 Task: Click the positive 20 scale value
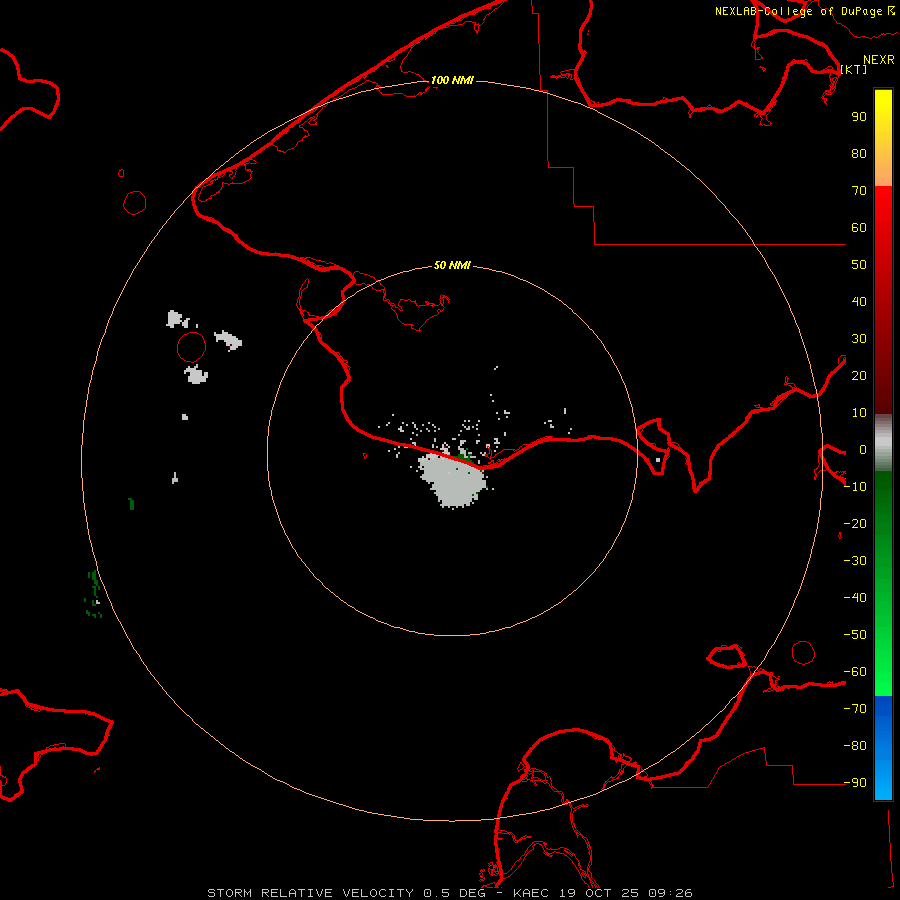point(859,375)
